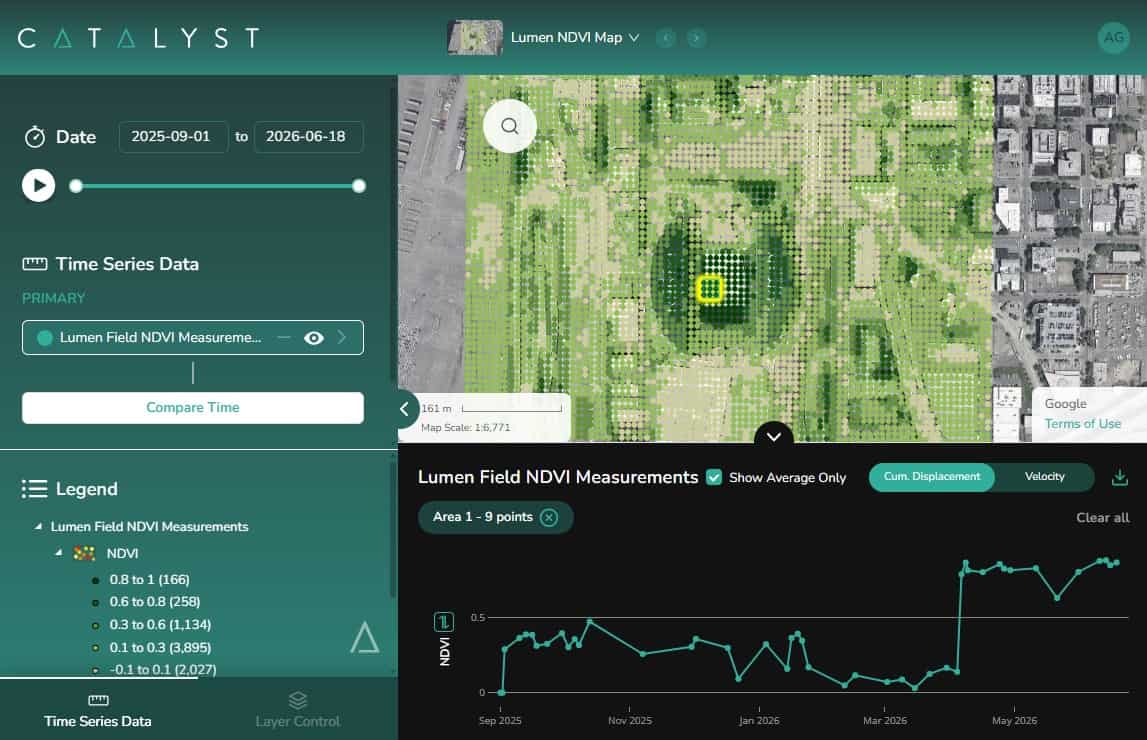Go to next map with right arrow

(x=696, y=37)
